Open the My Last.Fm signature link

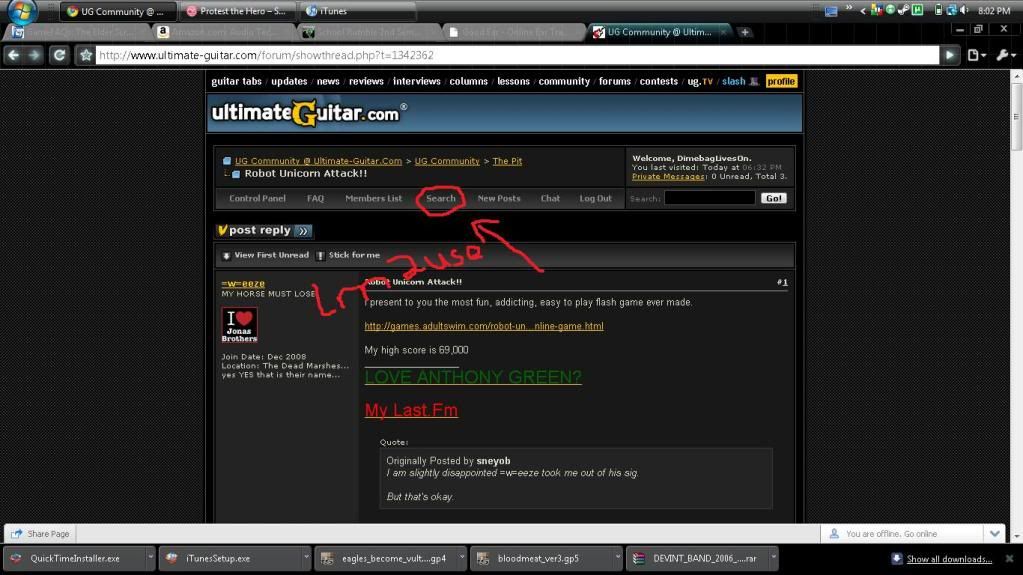pyautogui.click(x=411, y=411)
